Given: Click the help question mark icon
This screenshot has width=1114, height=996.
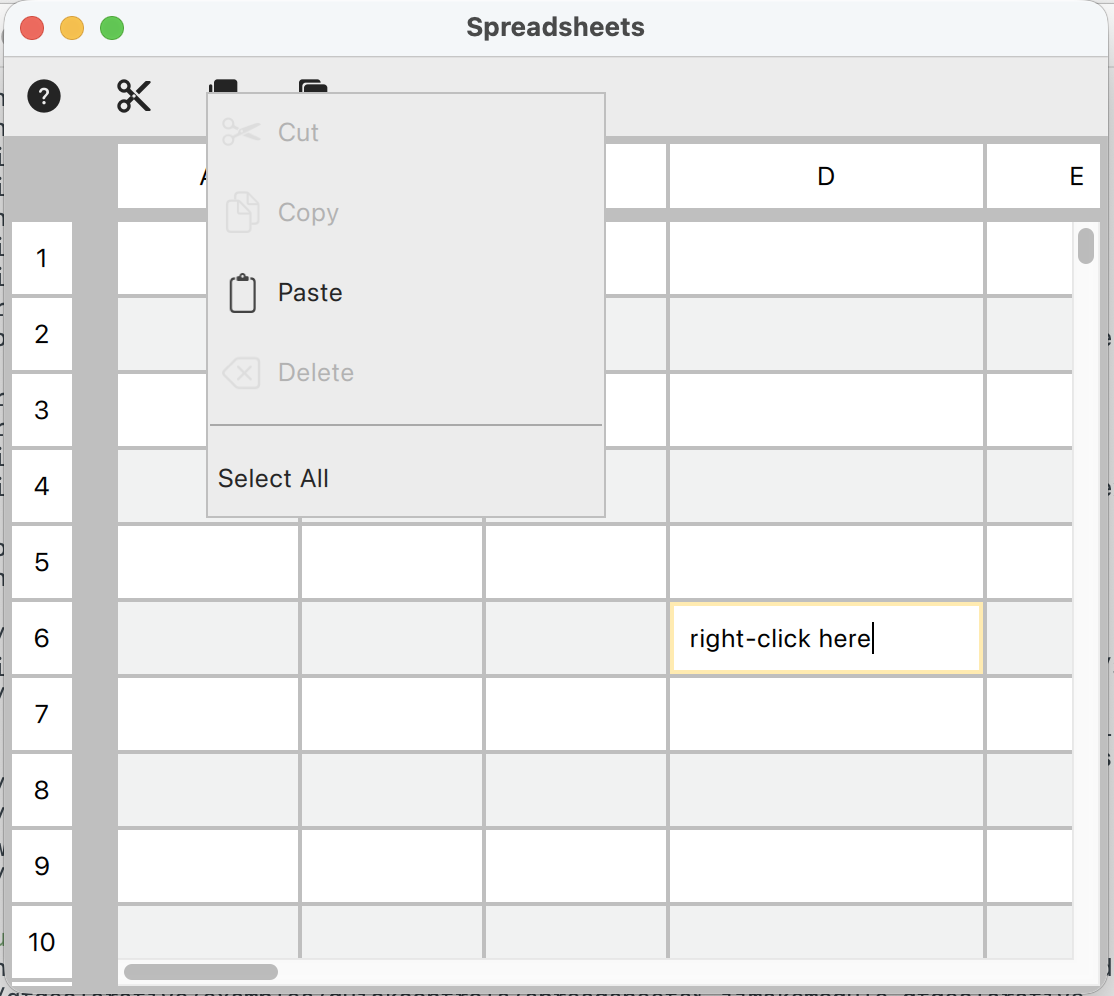Looking at the screenshot, I should [x=44, y=97].
